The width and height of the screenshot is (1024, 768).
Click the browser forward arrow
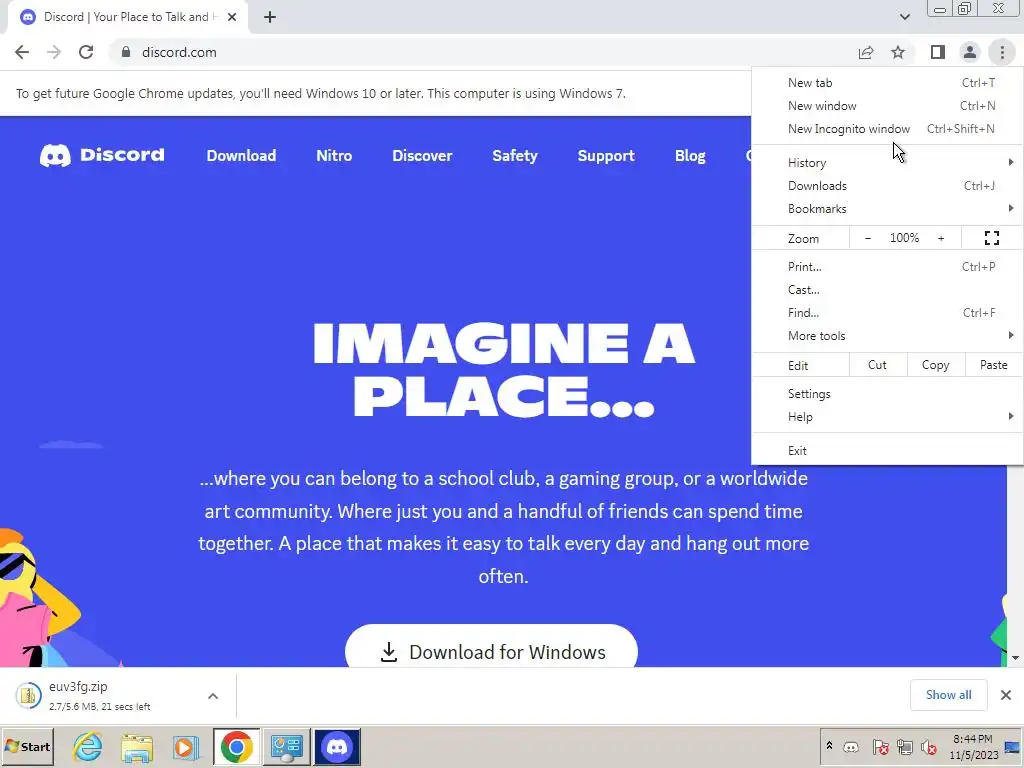tap(54, 52)
